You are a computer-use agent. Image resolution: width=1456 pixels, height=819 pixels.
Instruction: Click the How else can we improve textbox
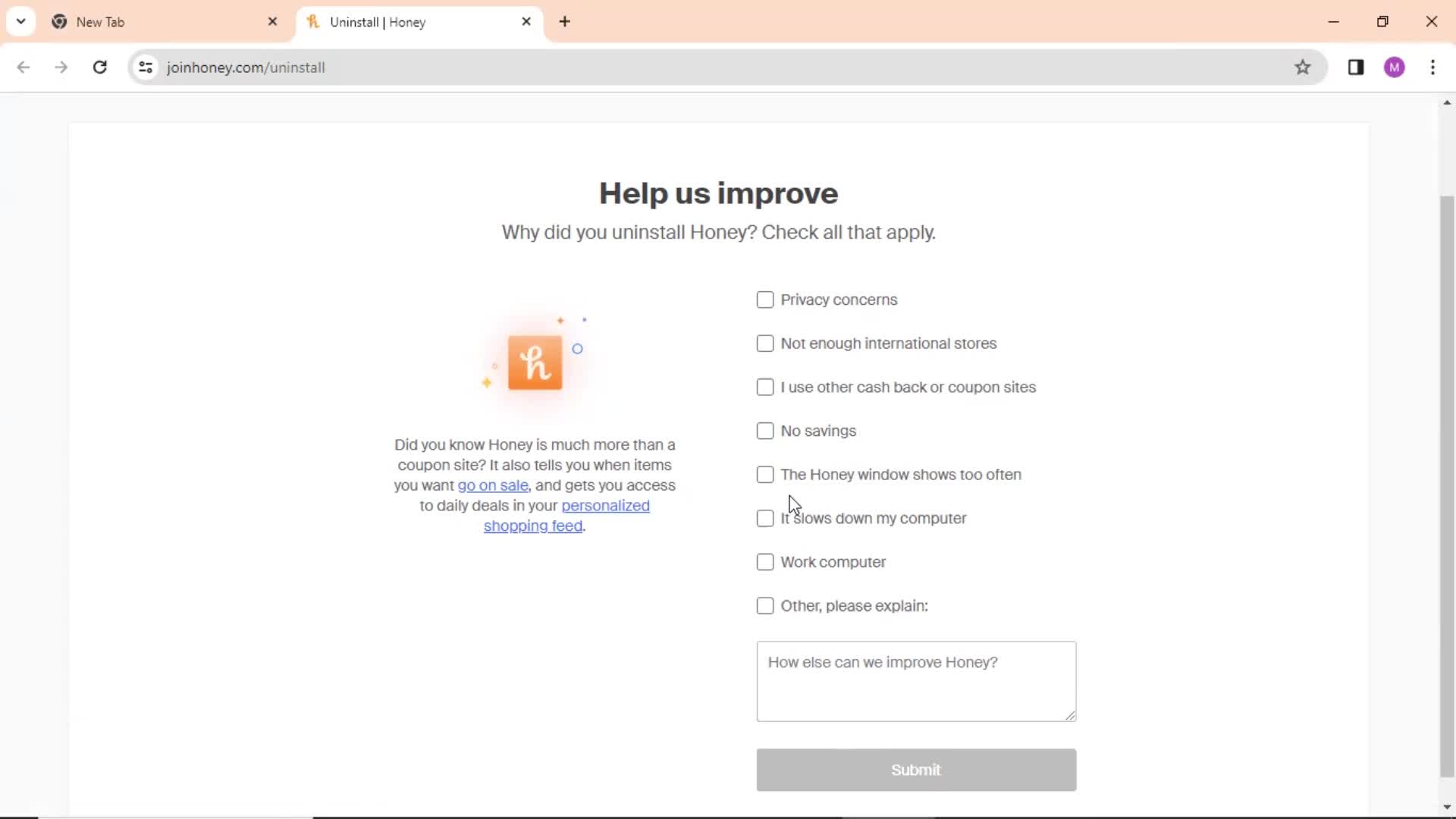pyautogui.click(x=916, y=681)
